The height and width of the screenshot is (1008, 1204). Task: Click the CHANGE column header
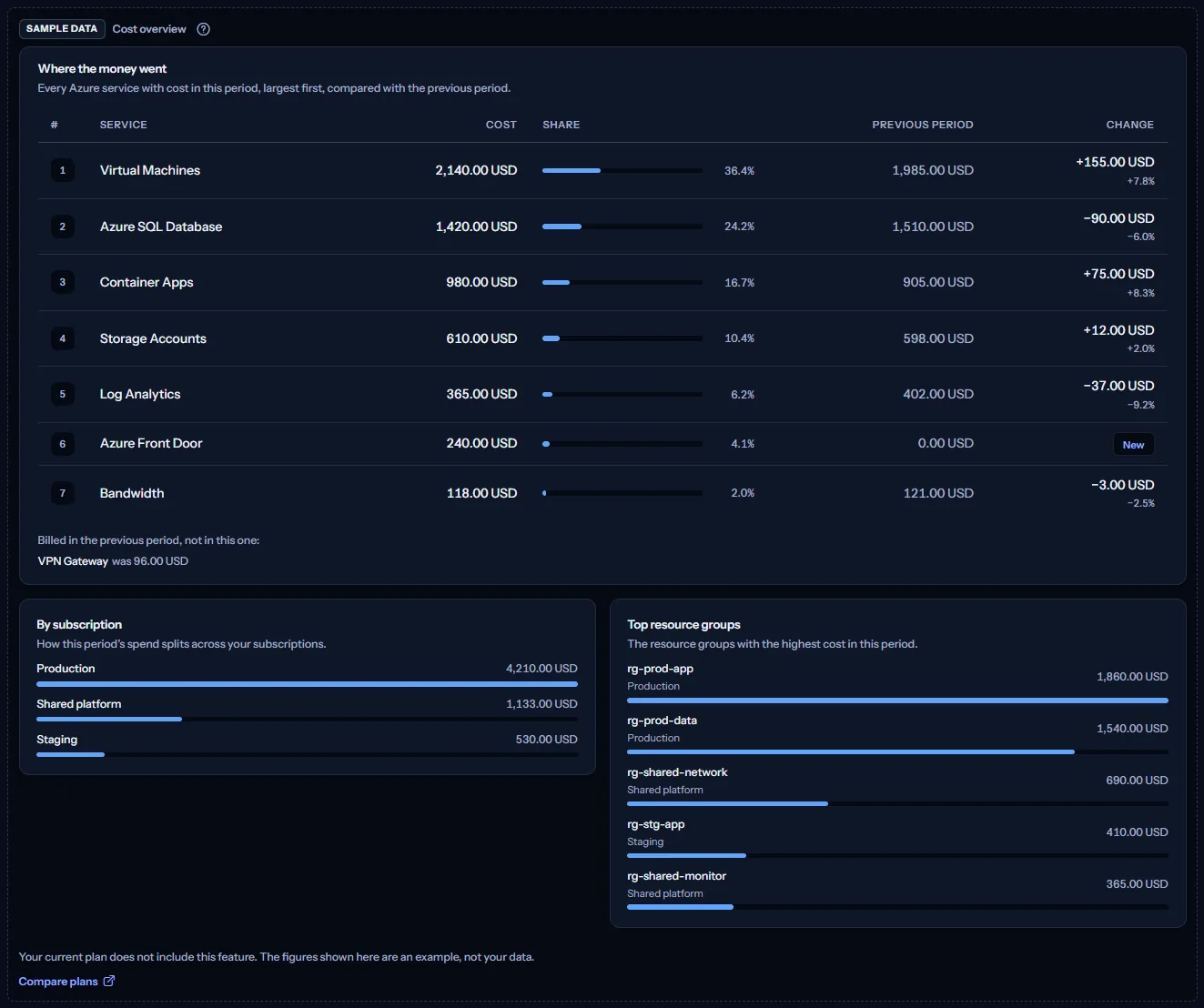1130,125
